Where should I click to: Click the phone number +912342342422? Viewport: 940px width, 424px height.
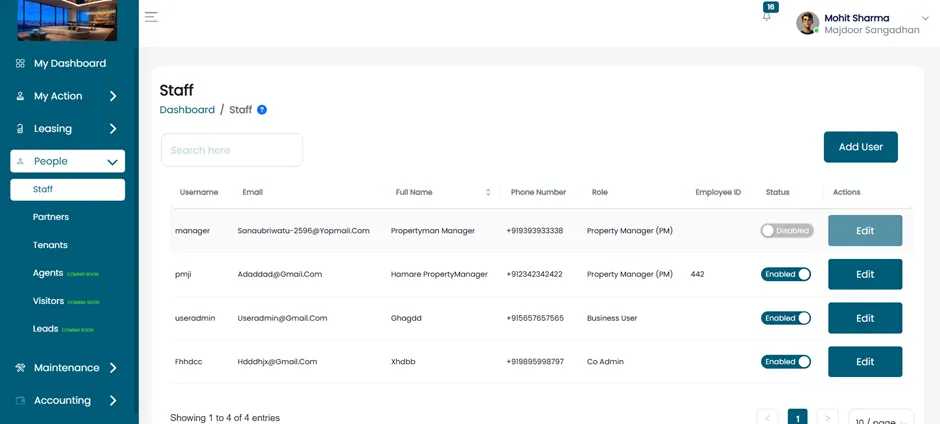[534, 274]
